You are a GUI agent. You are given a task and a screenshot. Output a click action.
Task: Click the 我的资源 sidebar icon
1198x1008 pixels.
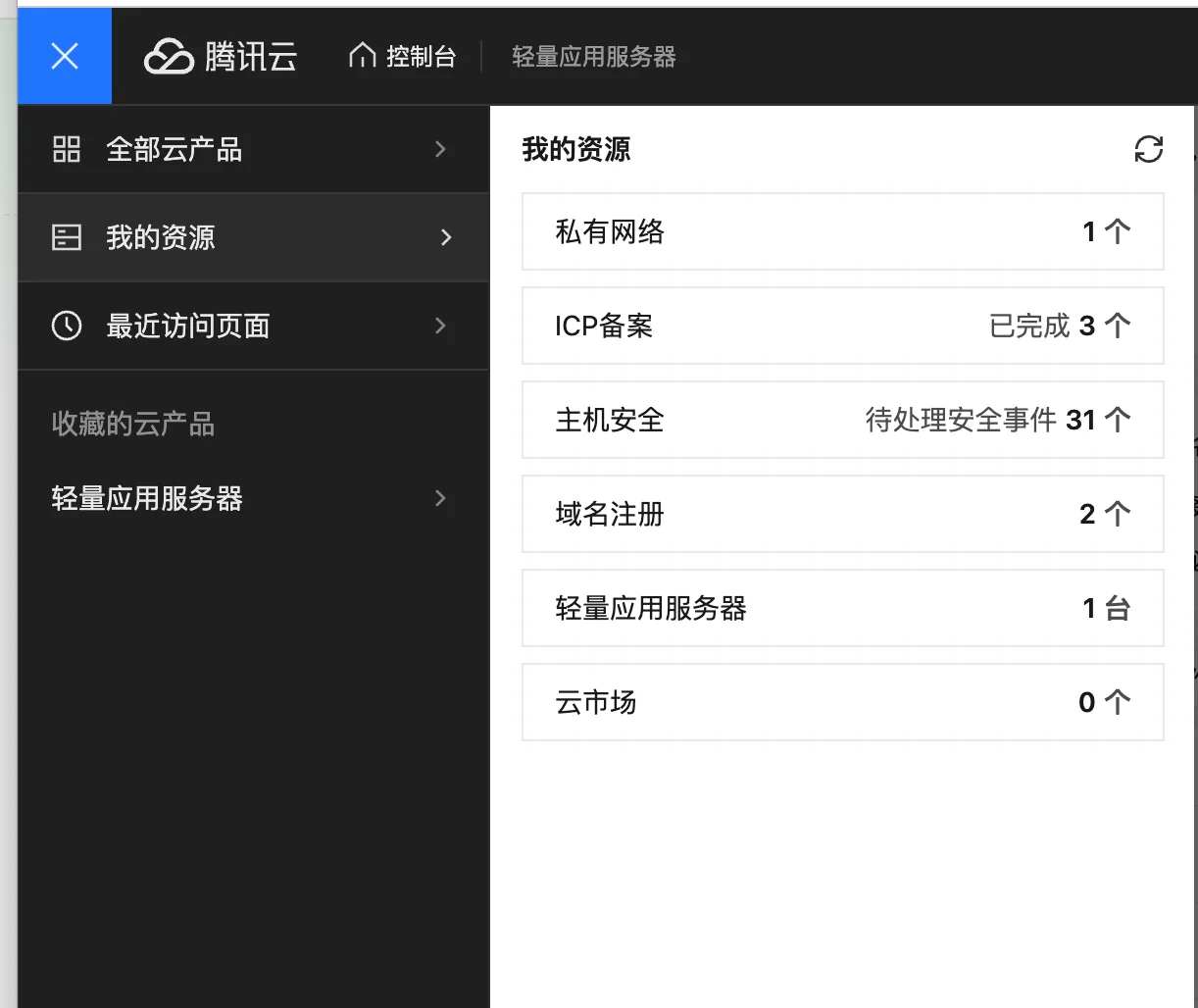pyautogui.click(x=66, y=237)
